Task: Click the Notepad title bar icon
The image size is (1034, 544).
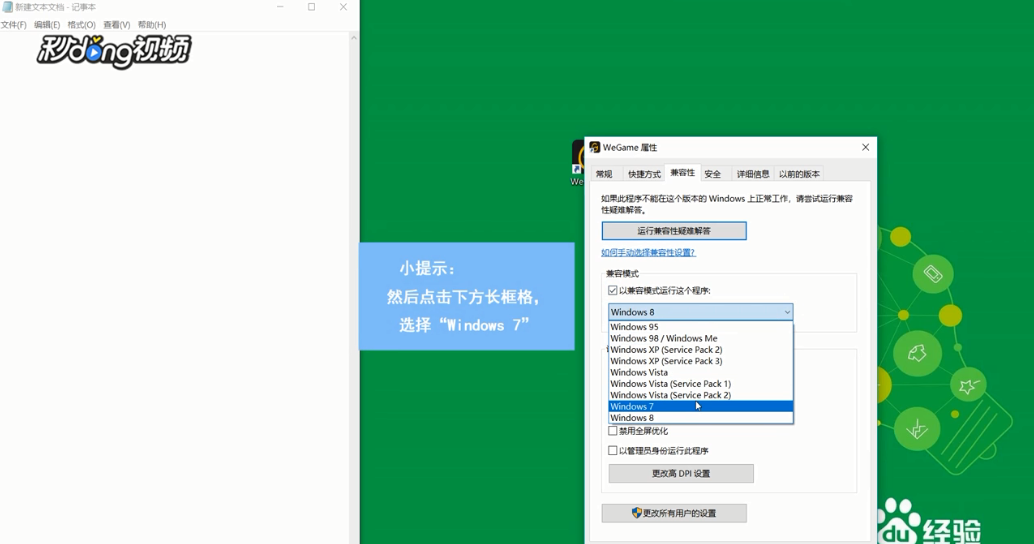Action: click(7, 7)
